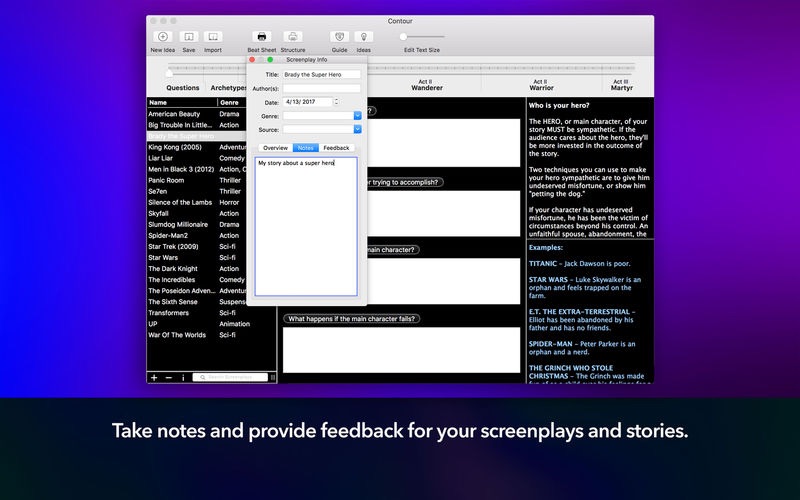800x500 pixels.
Task: Click the Structure print icon
Action: click(293, 37)
